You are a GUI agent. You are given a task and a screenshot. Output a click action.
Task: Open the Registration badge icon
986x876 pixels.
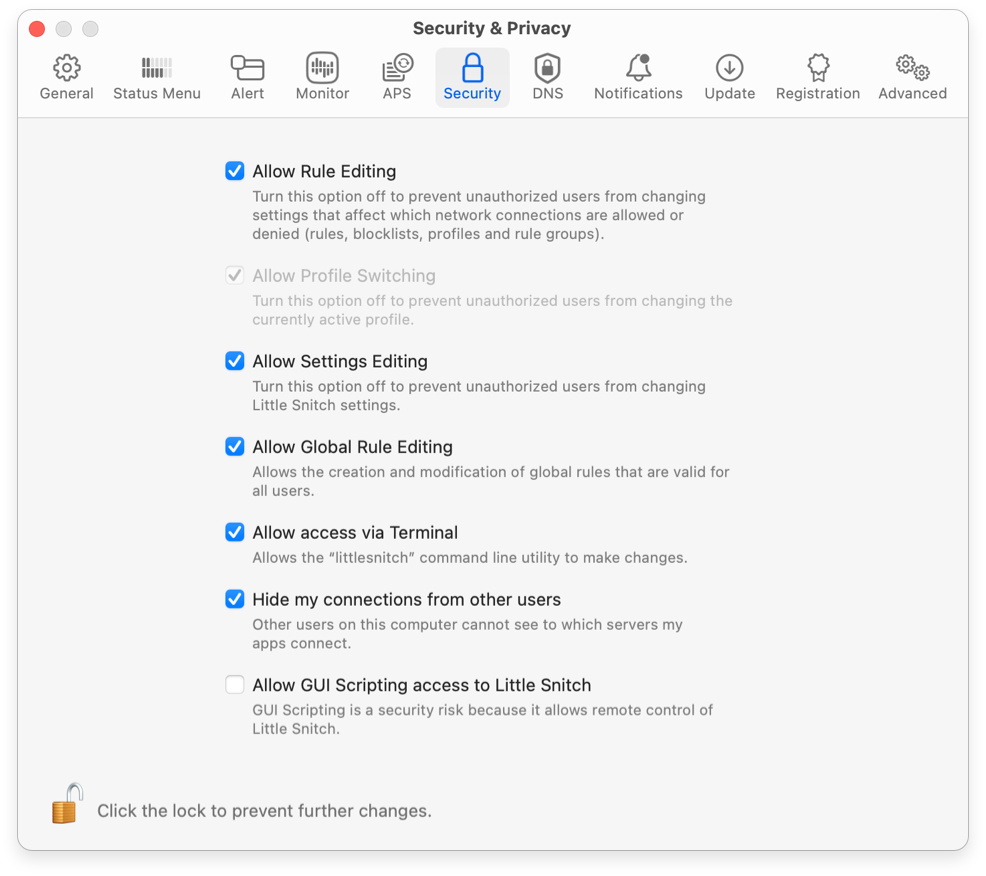818,68
